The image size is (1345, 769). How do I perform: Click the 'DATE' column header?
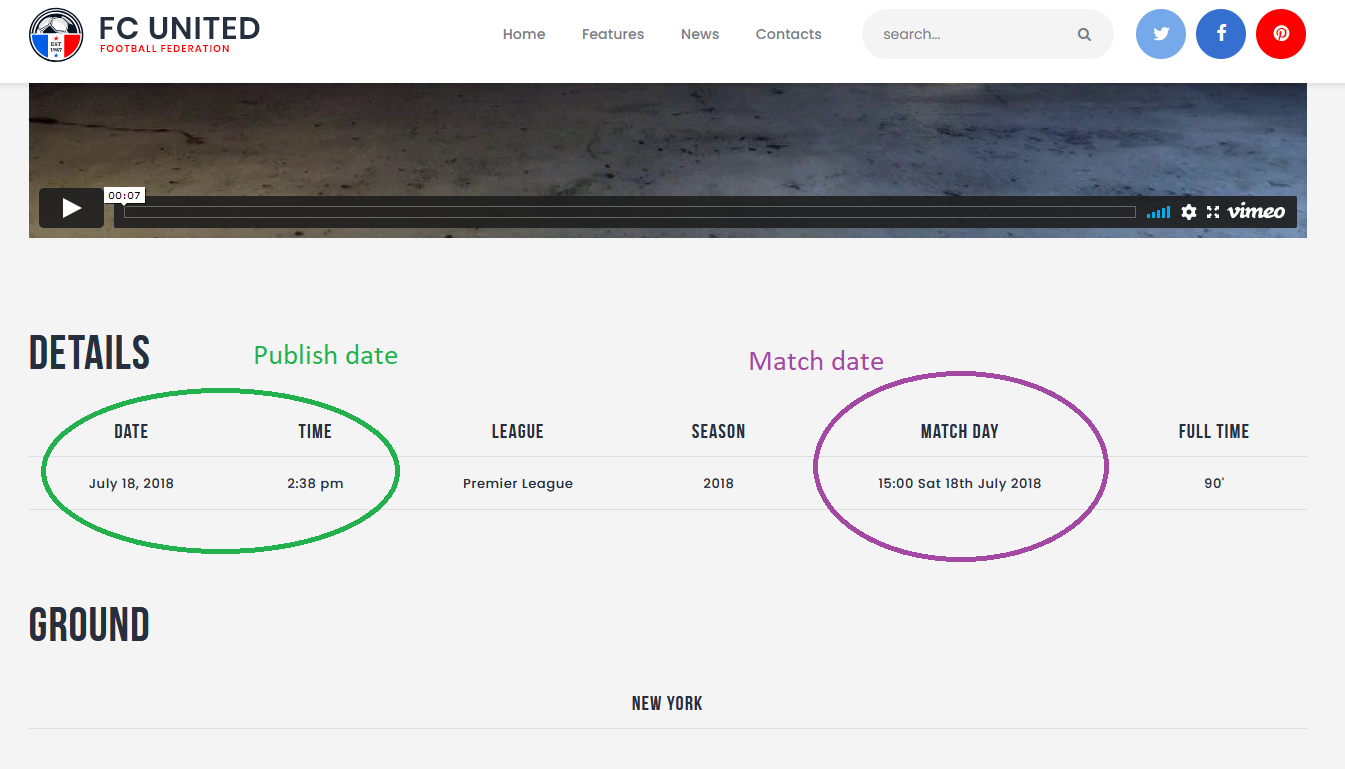[x=131, y=431]
